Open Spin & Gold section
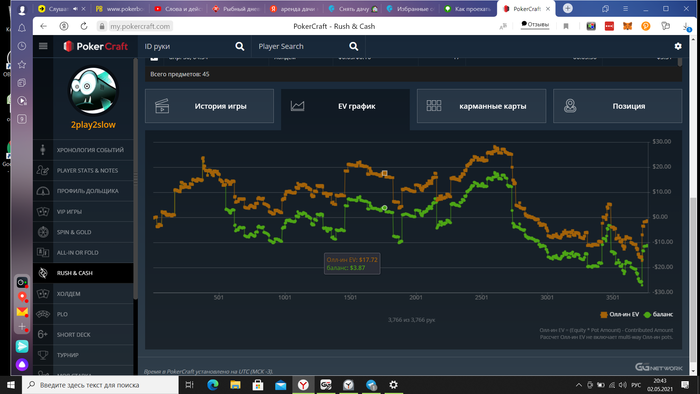Image resolution: width=700 pixels, height=394 pixels. pyautogui.click(x=83, y=232)
